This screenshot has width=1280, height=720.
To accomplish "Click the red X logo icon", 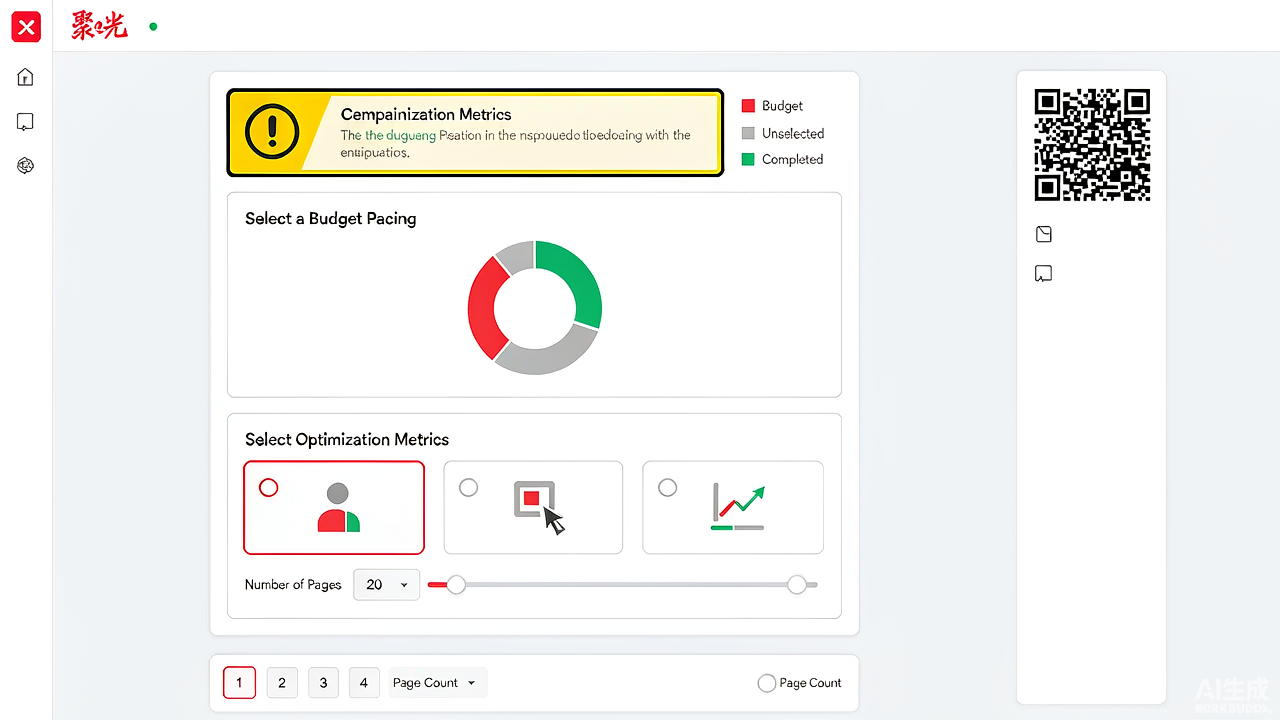I will [x=26, y=27].
